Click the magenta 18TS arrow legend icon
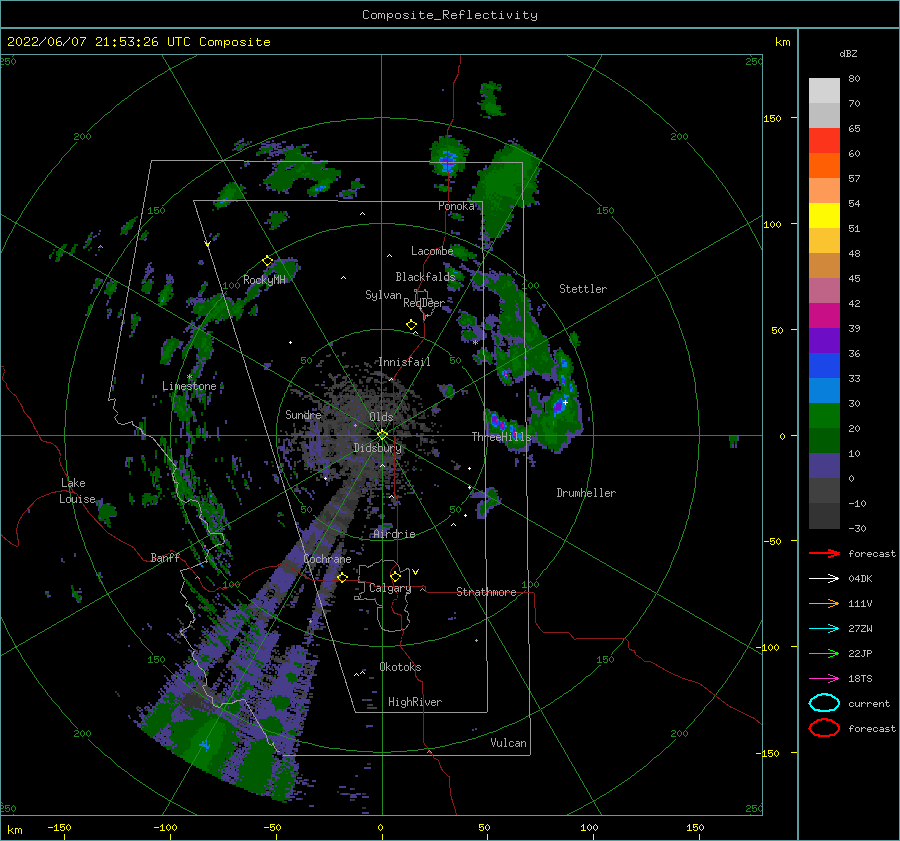This screenshot has height=841, width=900. click(x=824, y=679)
